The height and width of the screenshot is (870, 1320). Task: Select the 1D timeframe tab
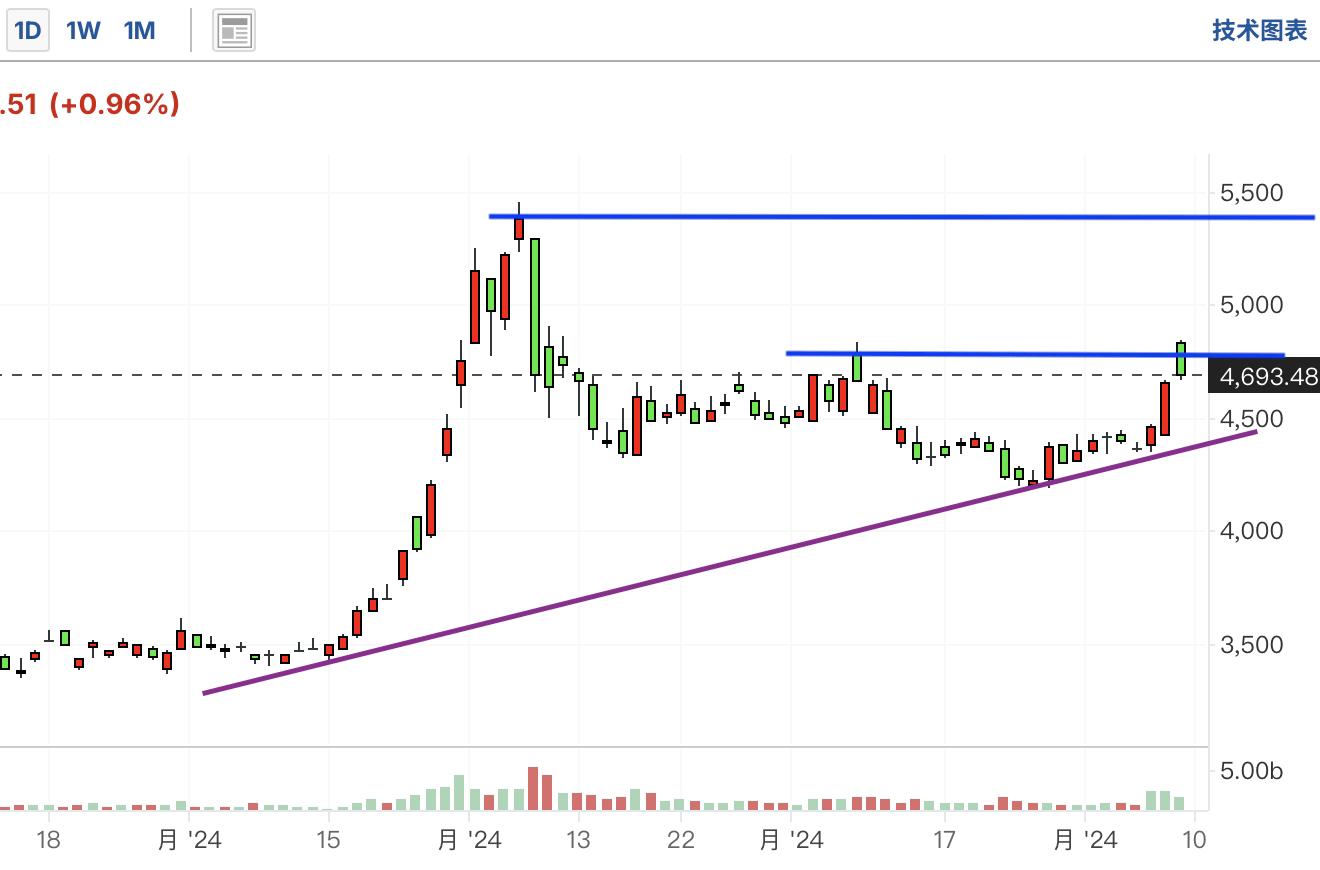(x=28, y=31)
